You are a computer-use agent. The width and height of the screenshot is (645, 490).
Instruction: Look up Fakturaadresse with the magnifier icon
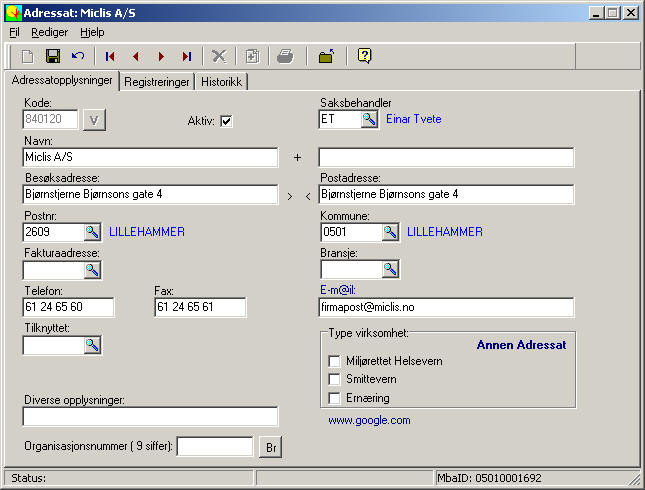pyautogui.click(x=93, y=270)
